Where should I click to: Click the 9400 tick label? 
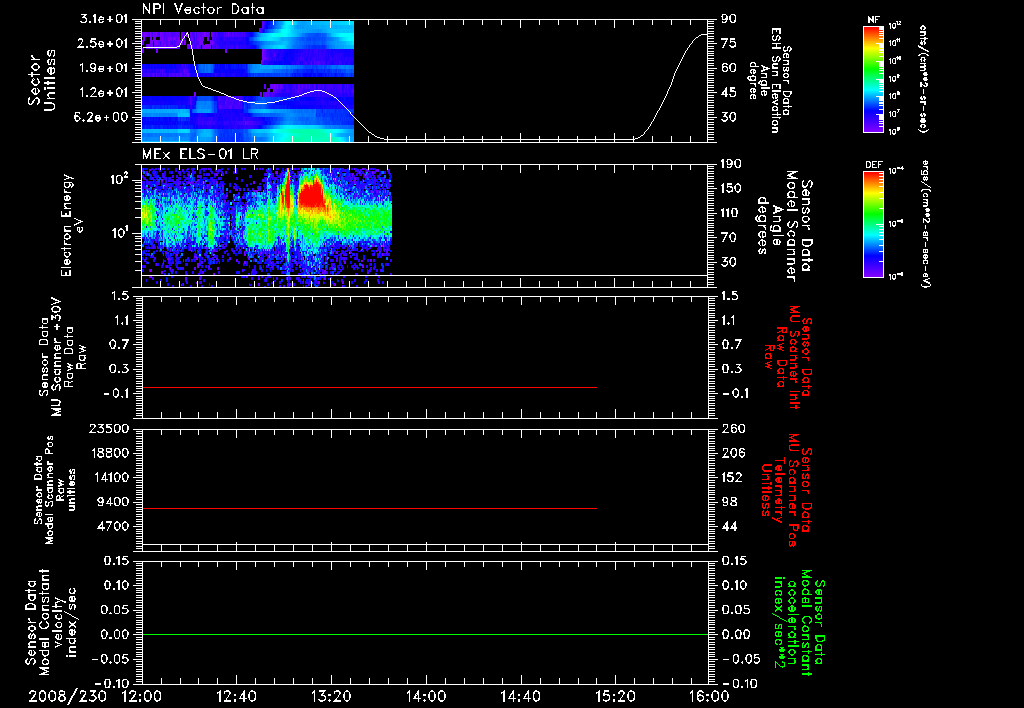coord(114,502)
